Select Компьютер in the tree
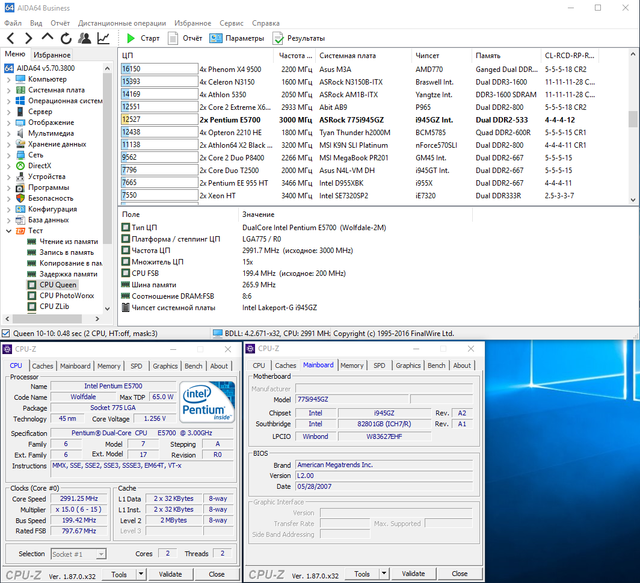Viewport: 640px width, 583px height. point(47,79)
